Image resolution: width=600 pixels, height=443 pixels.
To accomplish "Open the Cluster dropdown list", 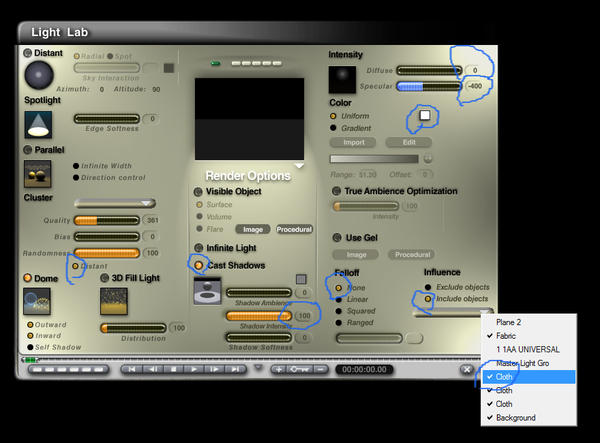I will [115, 203].
